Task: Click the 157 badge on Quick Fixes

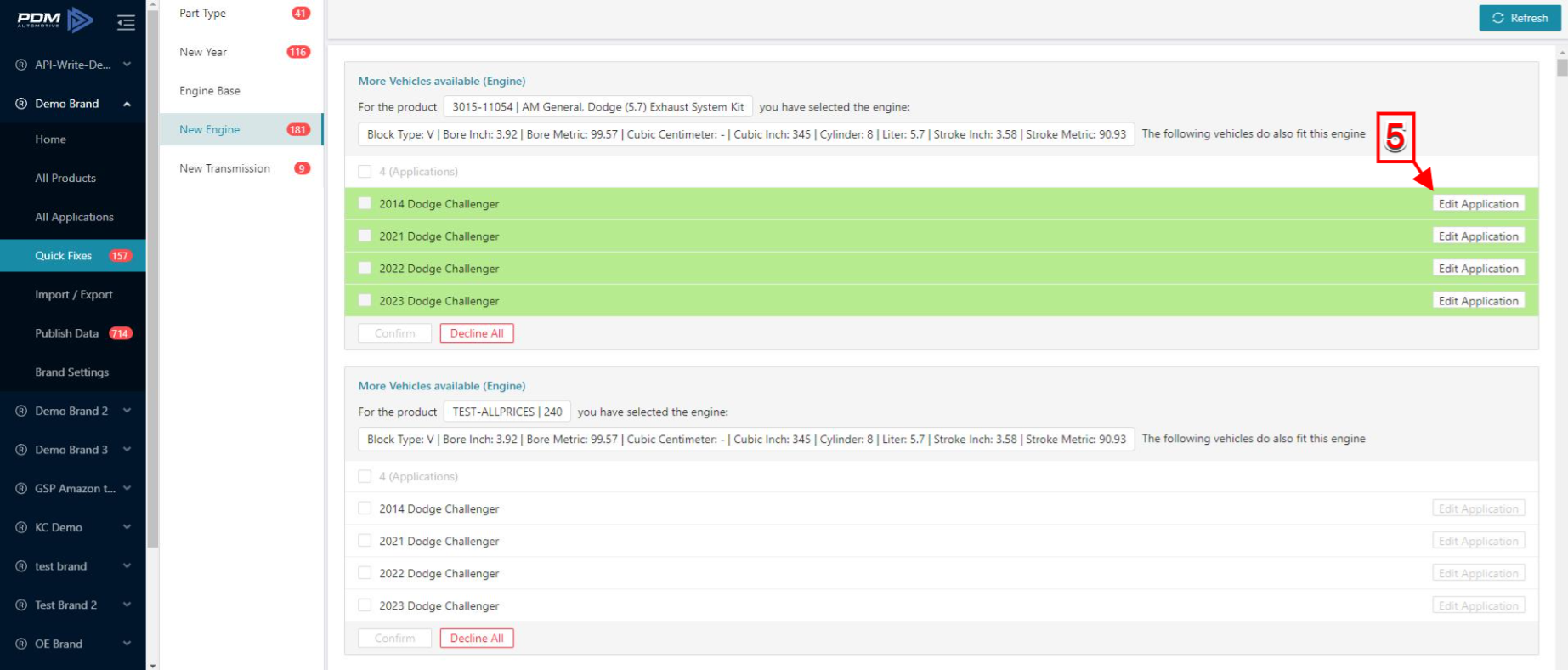Action: click(120, 256)
